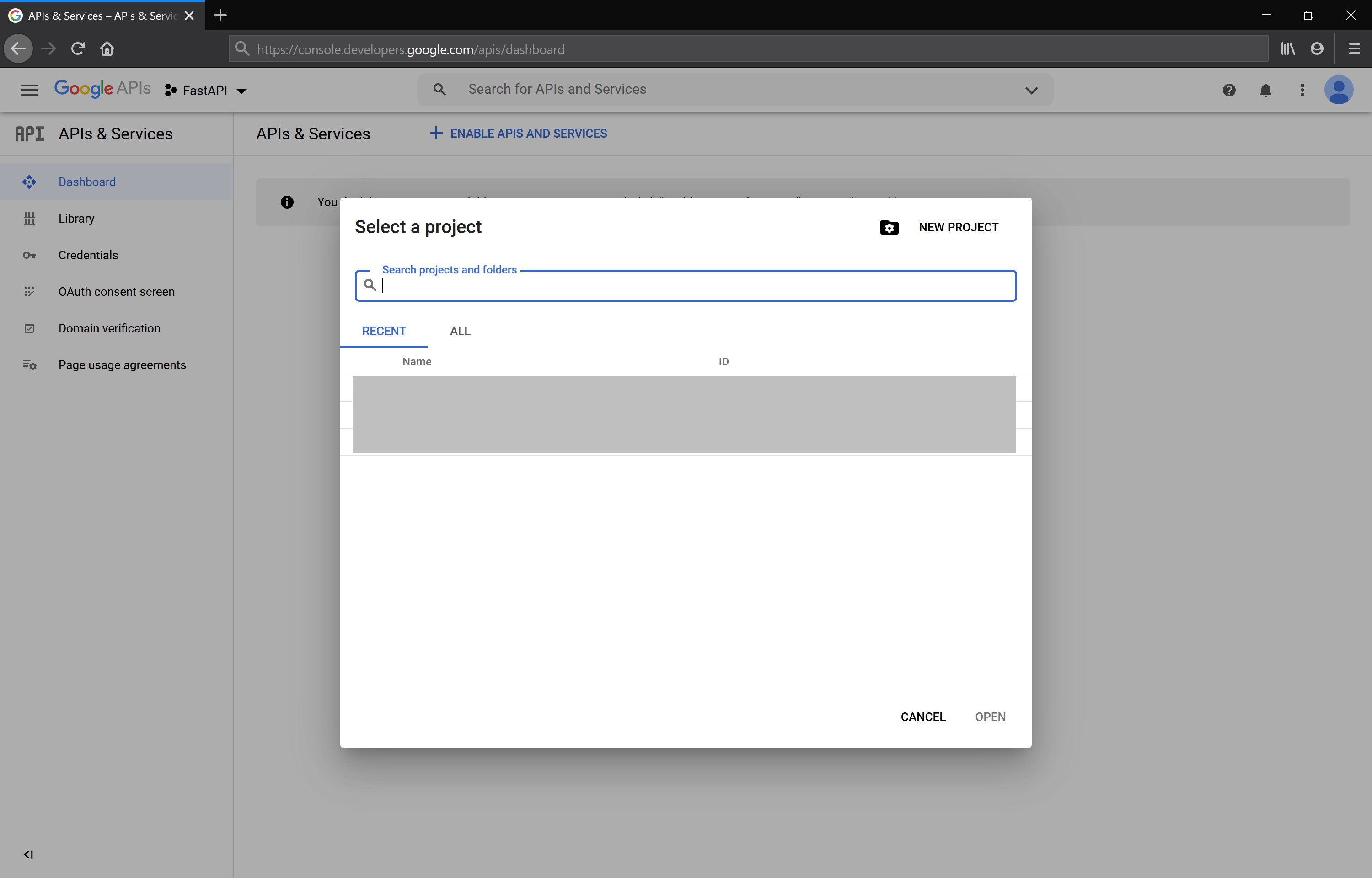1372x878 pixels.
Task: Click the Firefox library icon
Action: click(x=1288, y=49)
